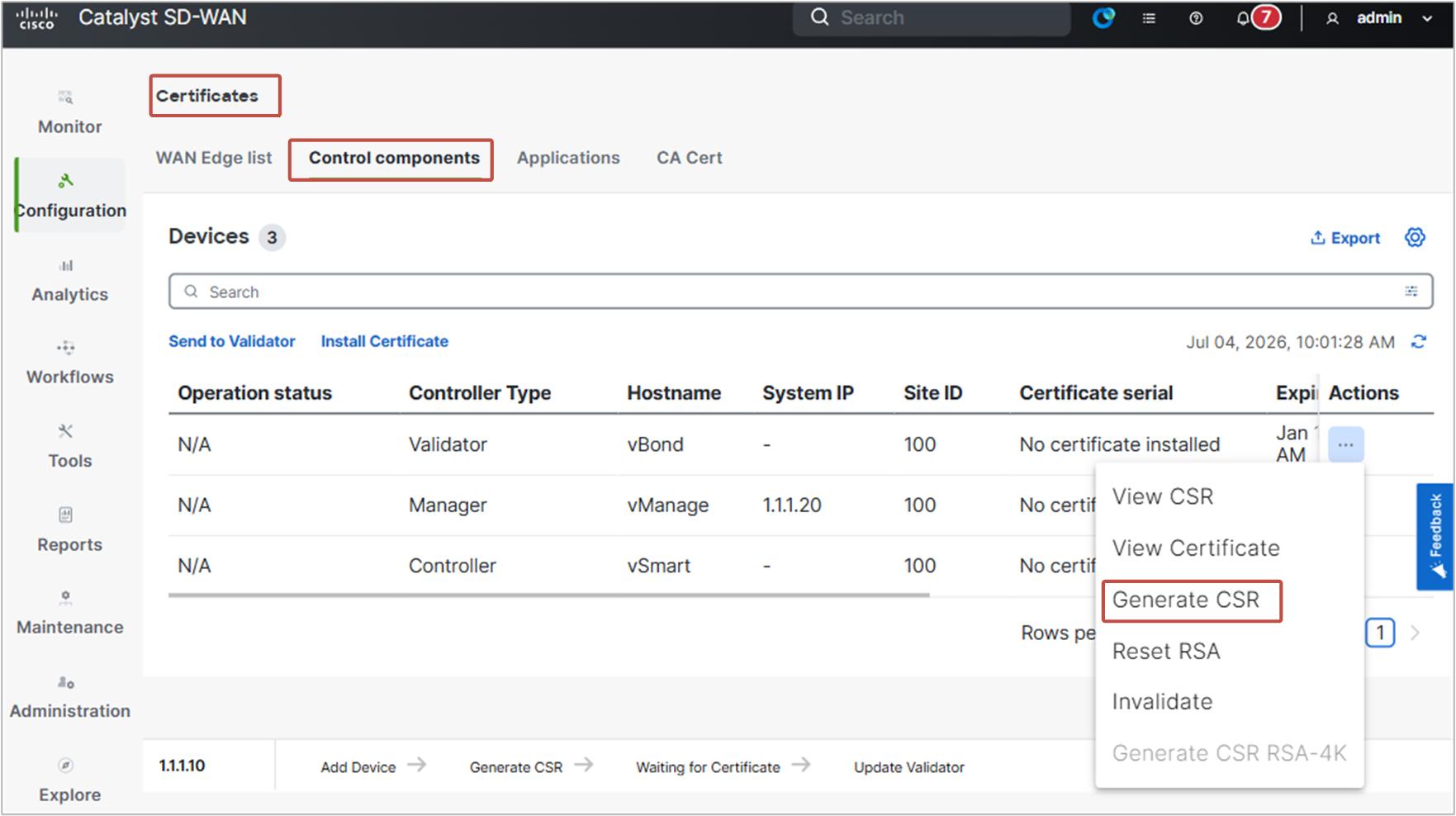Sort by Hostname column header

674,392
